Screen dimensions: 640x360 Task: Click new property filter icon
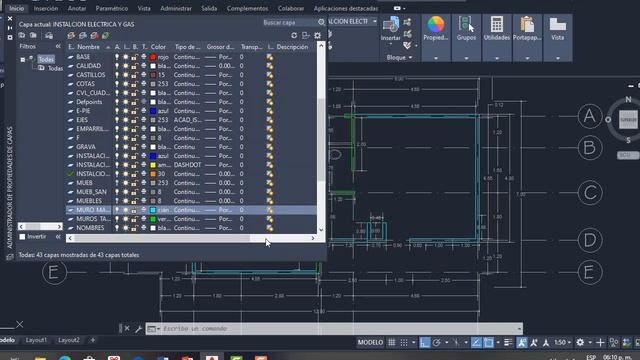[22, 36]
